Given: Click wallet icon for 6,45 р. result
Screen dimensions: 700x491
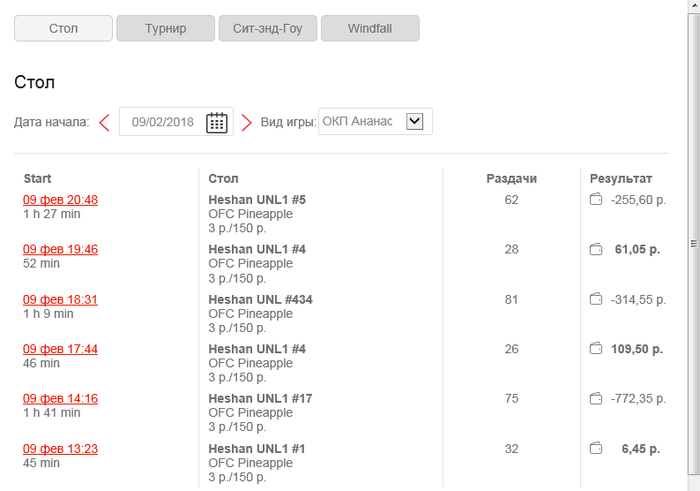Looking at the screenshot, I should pyautogui.click(x=596, y=449).
